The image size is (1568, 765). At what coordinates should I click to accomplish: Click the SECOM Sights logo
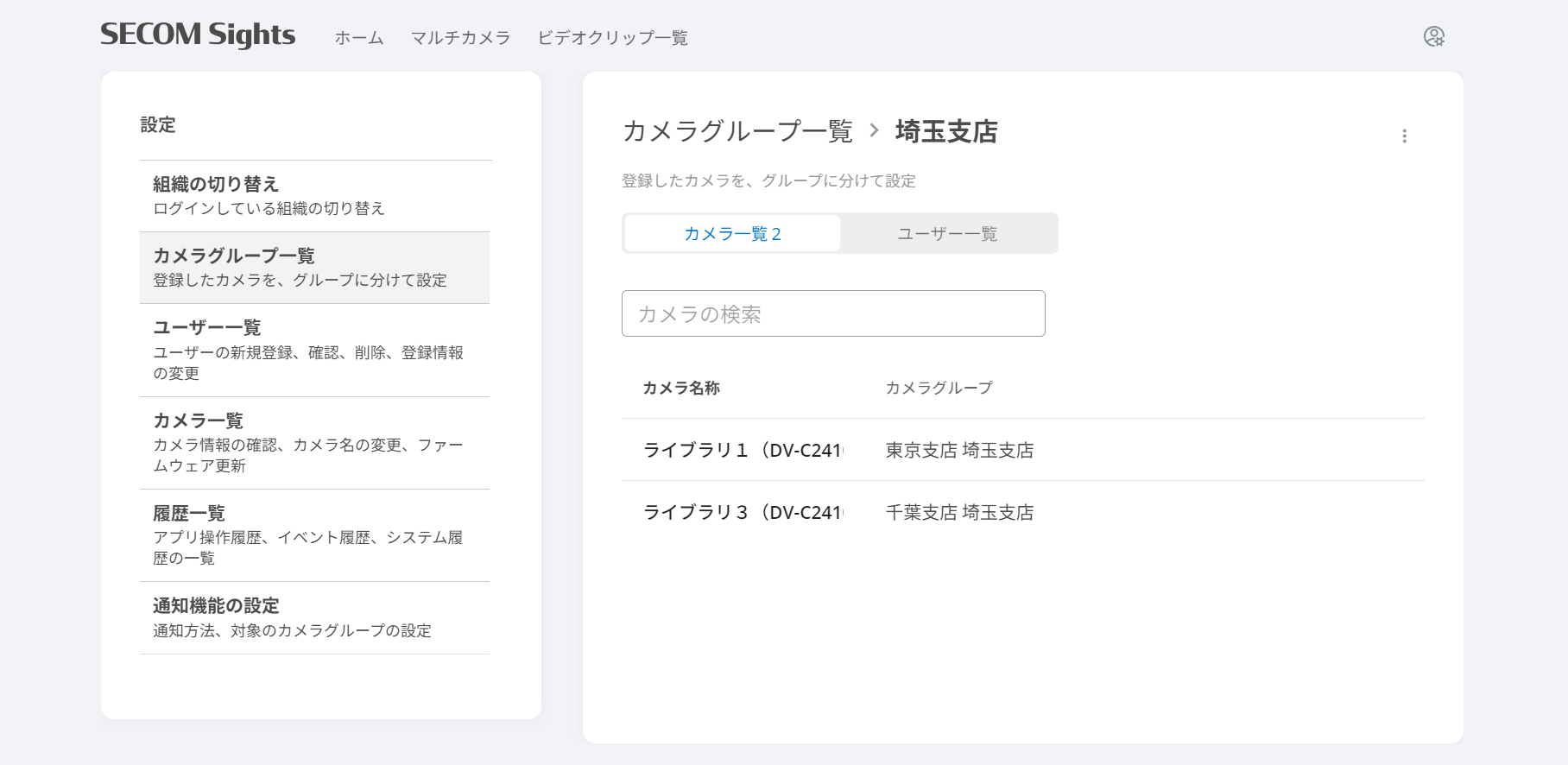coord(198,35)
